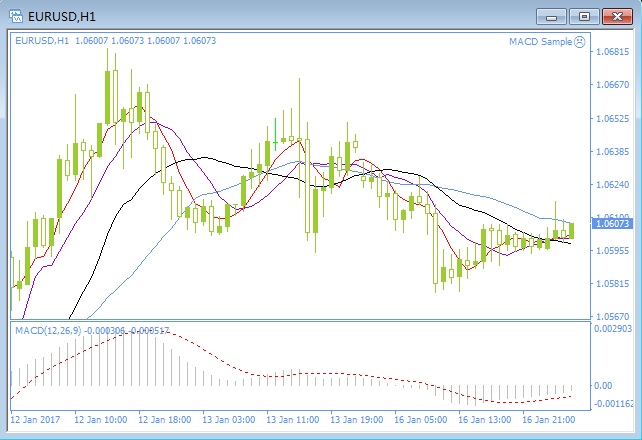Click price scale value 1.05955

coord(613,251)
